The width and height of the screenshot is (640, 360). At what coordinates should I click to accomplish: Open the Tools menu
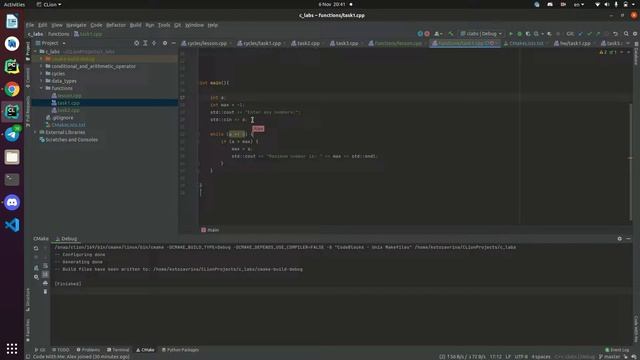pyautogui.click(x=164, y=25)
